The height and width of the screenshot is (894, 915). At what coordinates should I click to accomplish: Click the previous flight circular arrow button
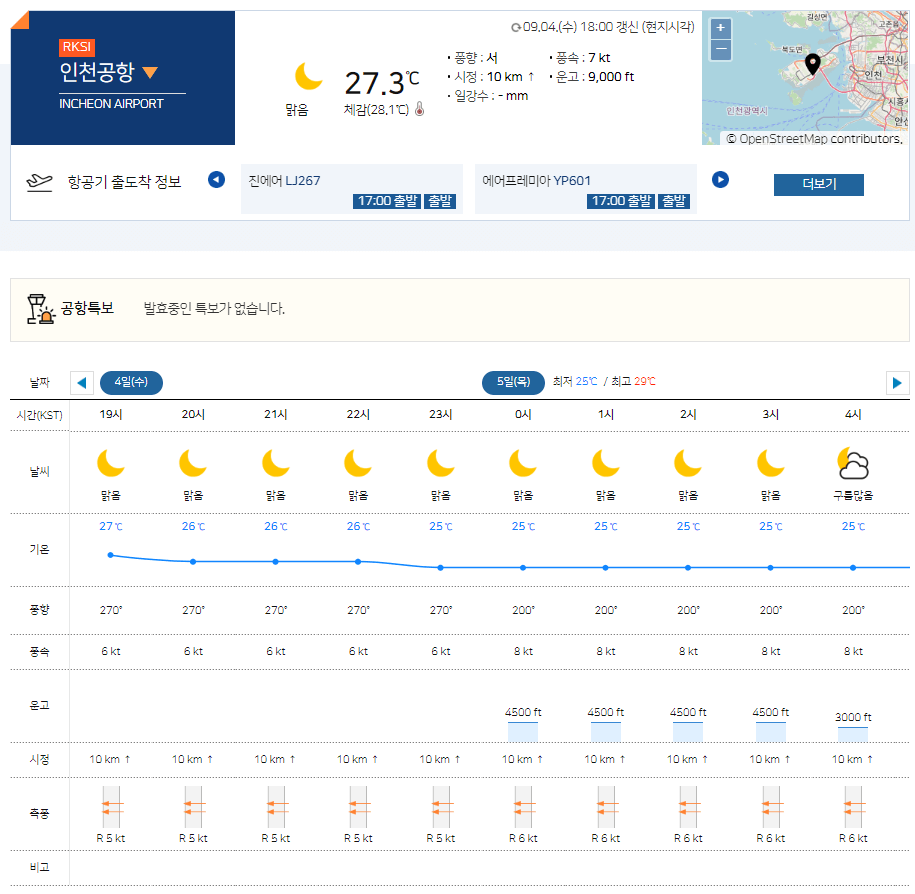217,180
